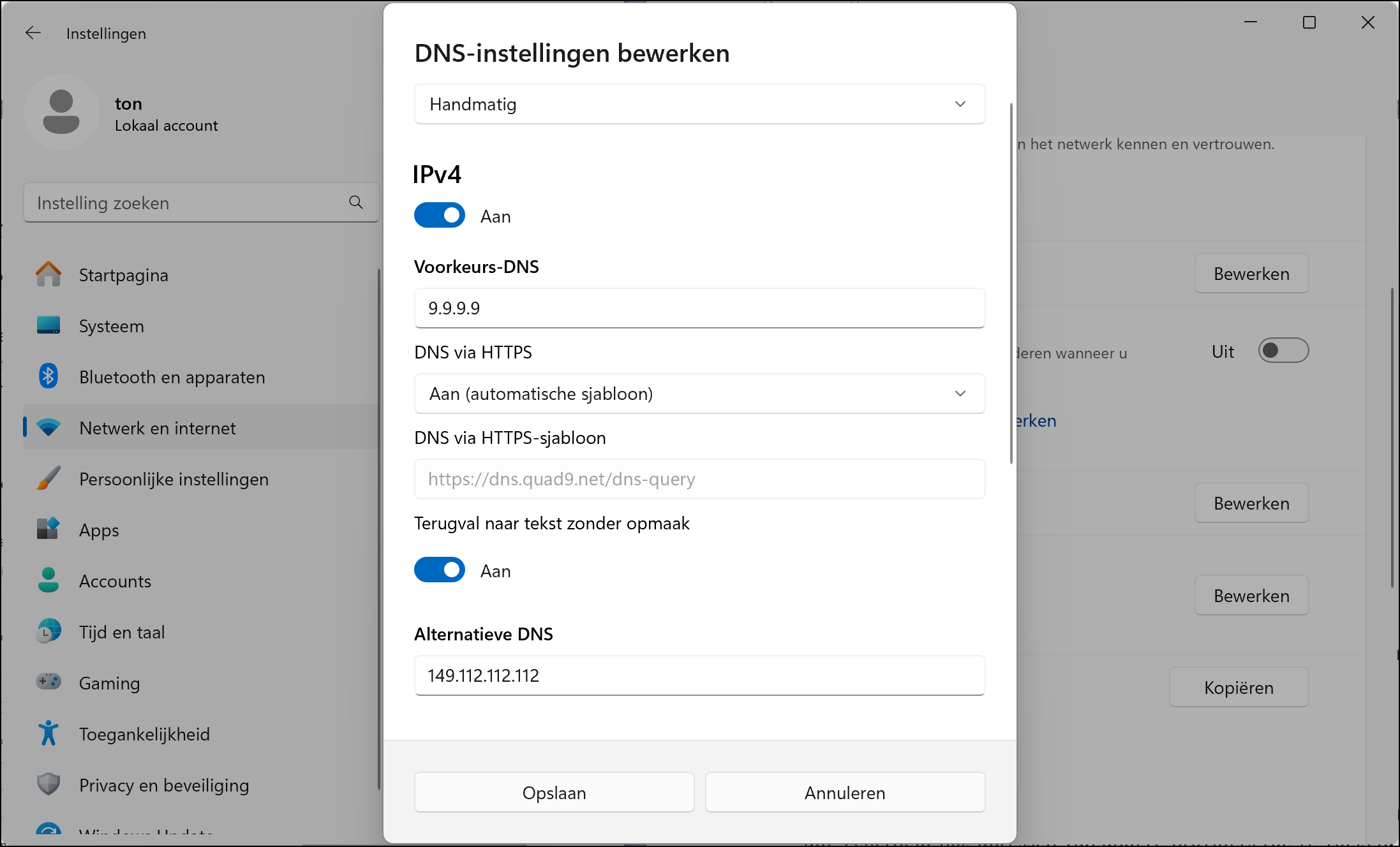Click the Persoonlijke instellingen brush icon

(x=48, y=479)
